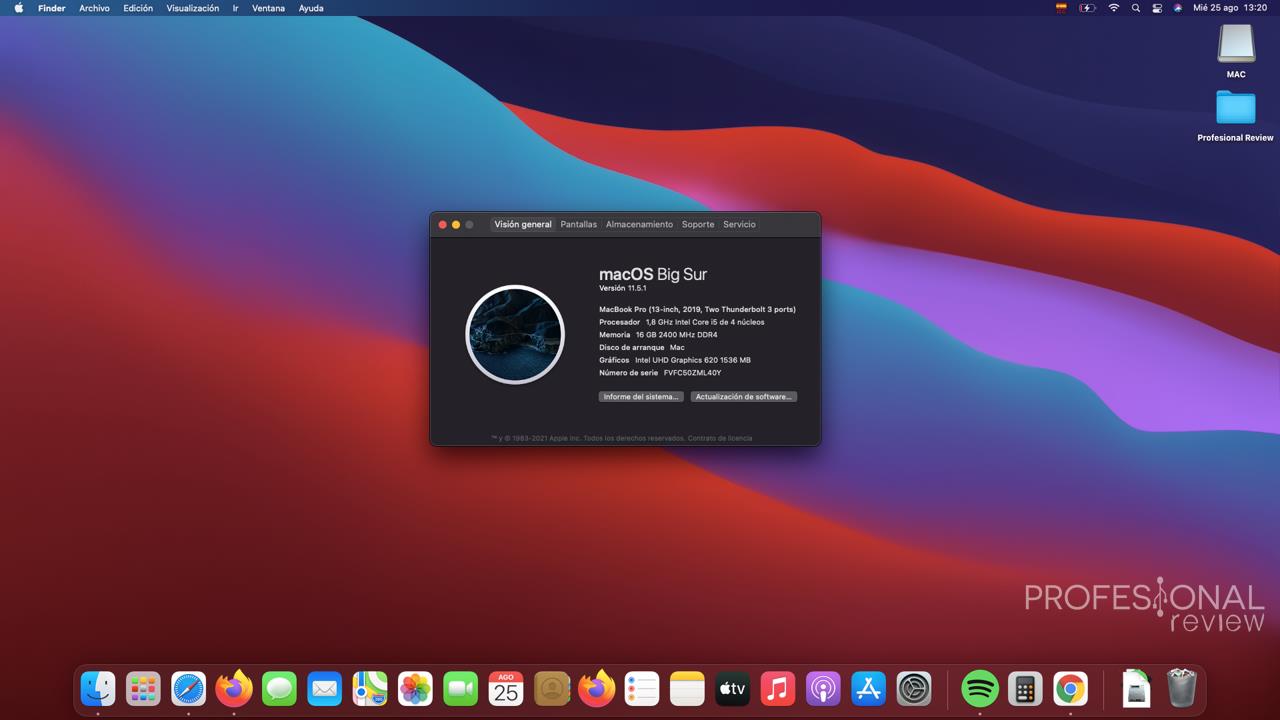Launch Mail from the Dock
Image resolution: width=1280 pixels, height=720 pixels.
click(325, 688)
